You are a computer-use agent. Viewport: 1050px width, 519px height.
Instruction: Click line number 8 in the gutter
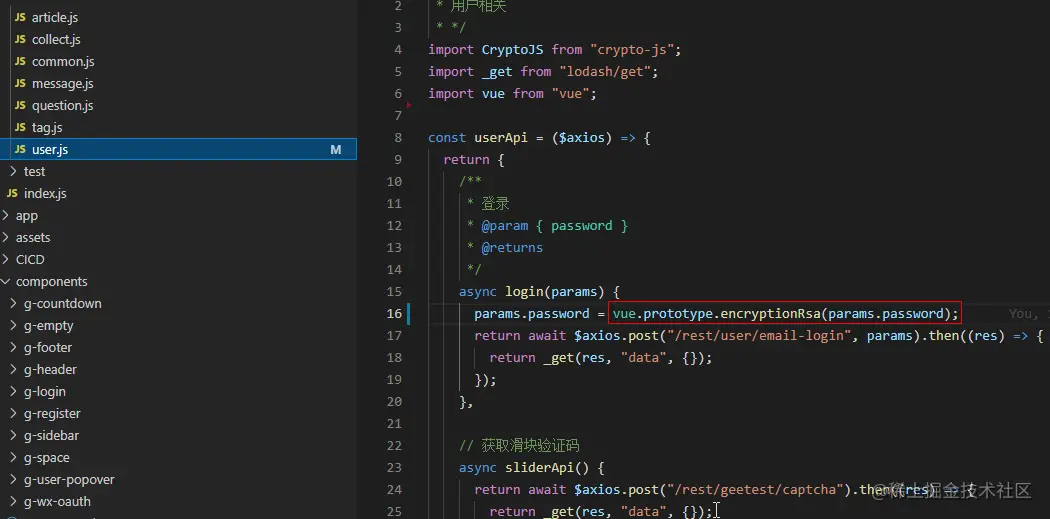click(398, 138)
